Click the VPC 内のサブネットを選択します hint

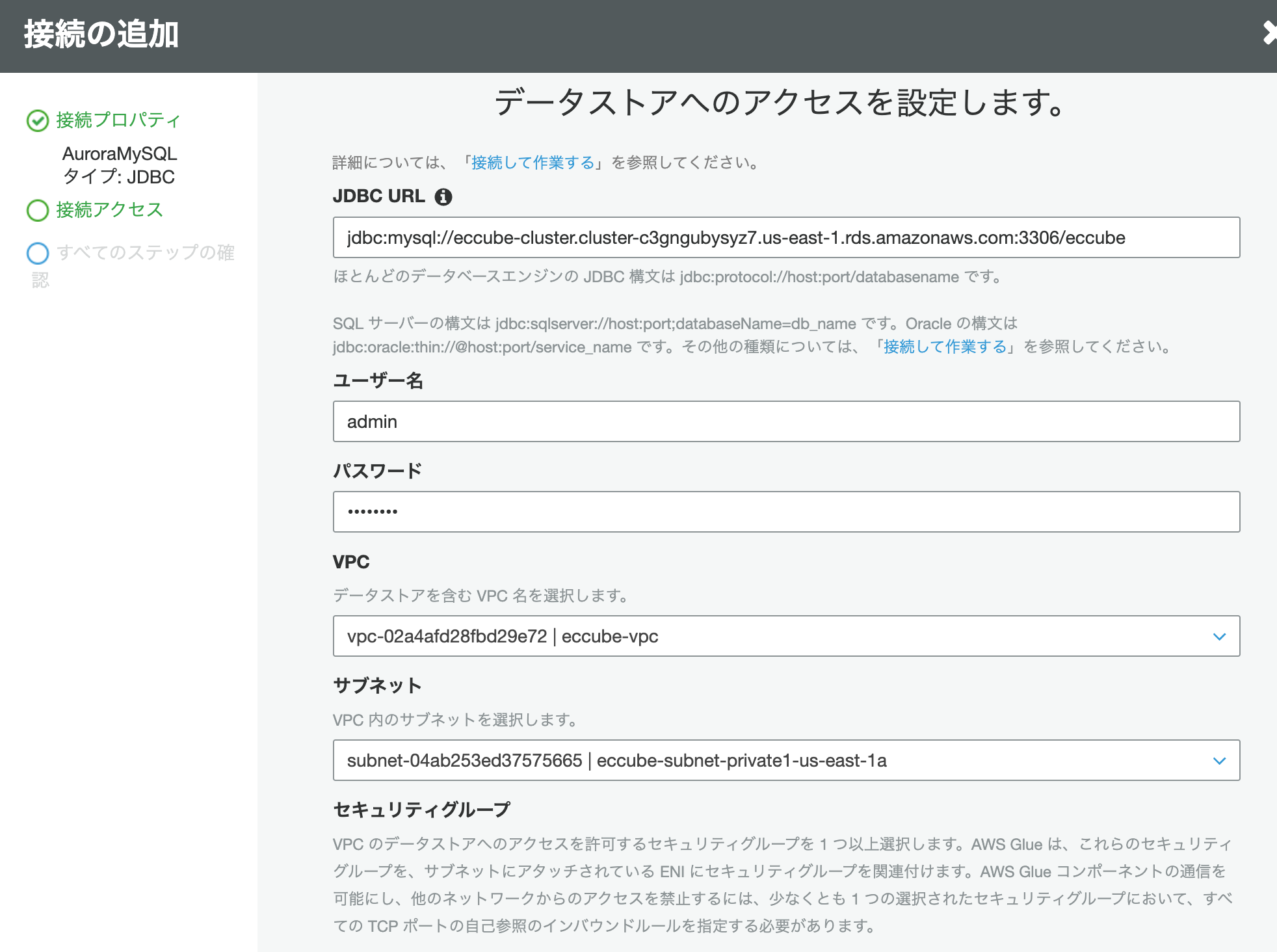(455, 720)
